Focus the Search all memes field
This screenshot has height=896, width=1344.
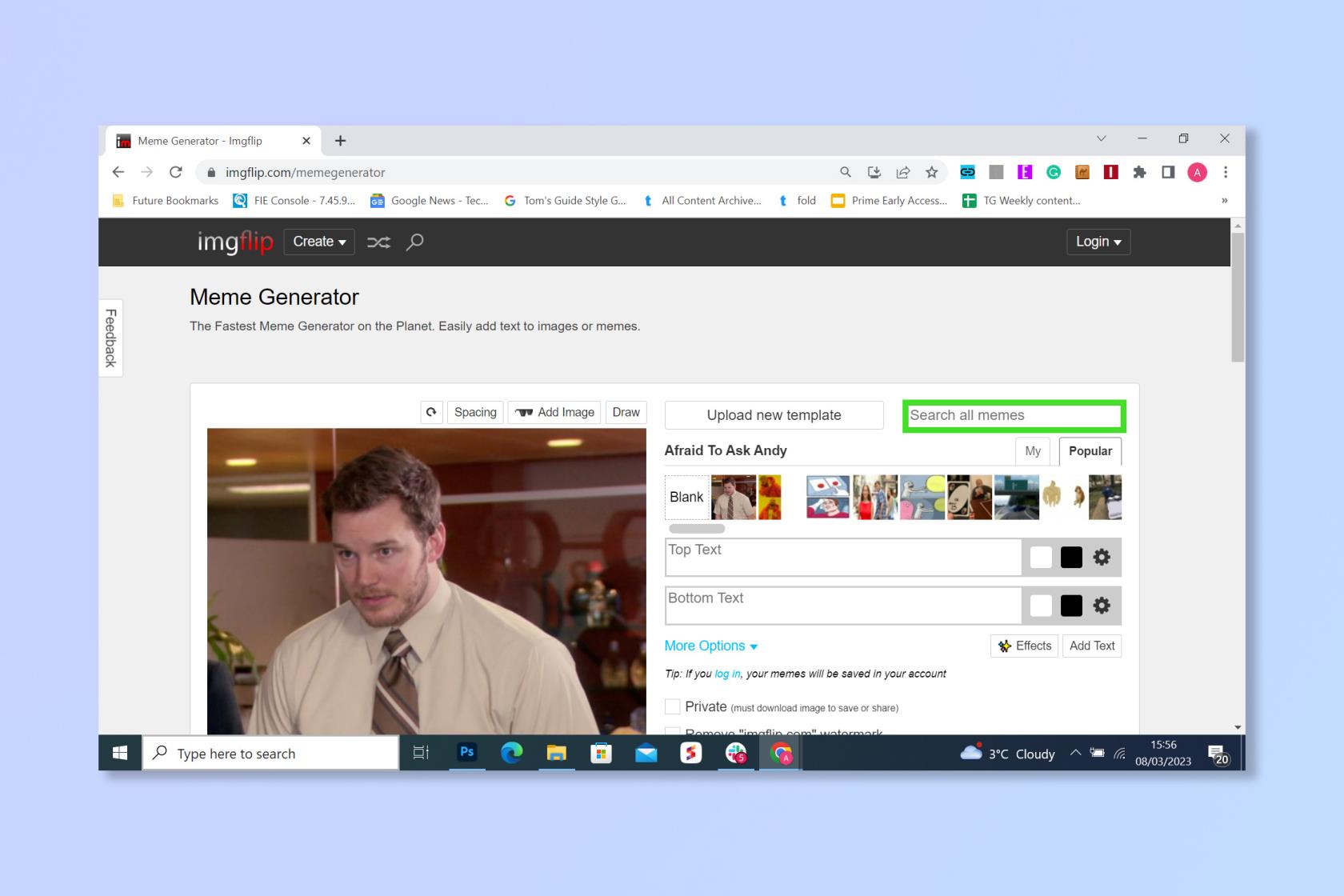[x=1014, y=415]
